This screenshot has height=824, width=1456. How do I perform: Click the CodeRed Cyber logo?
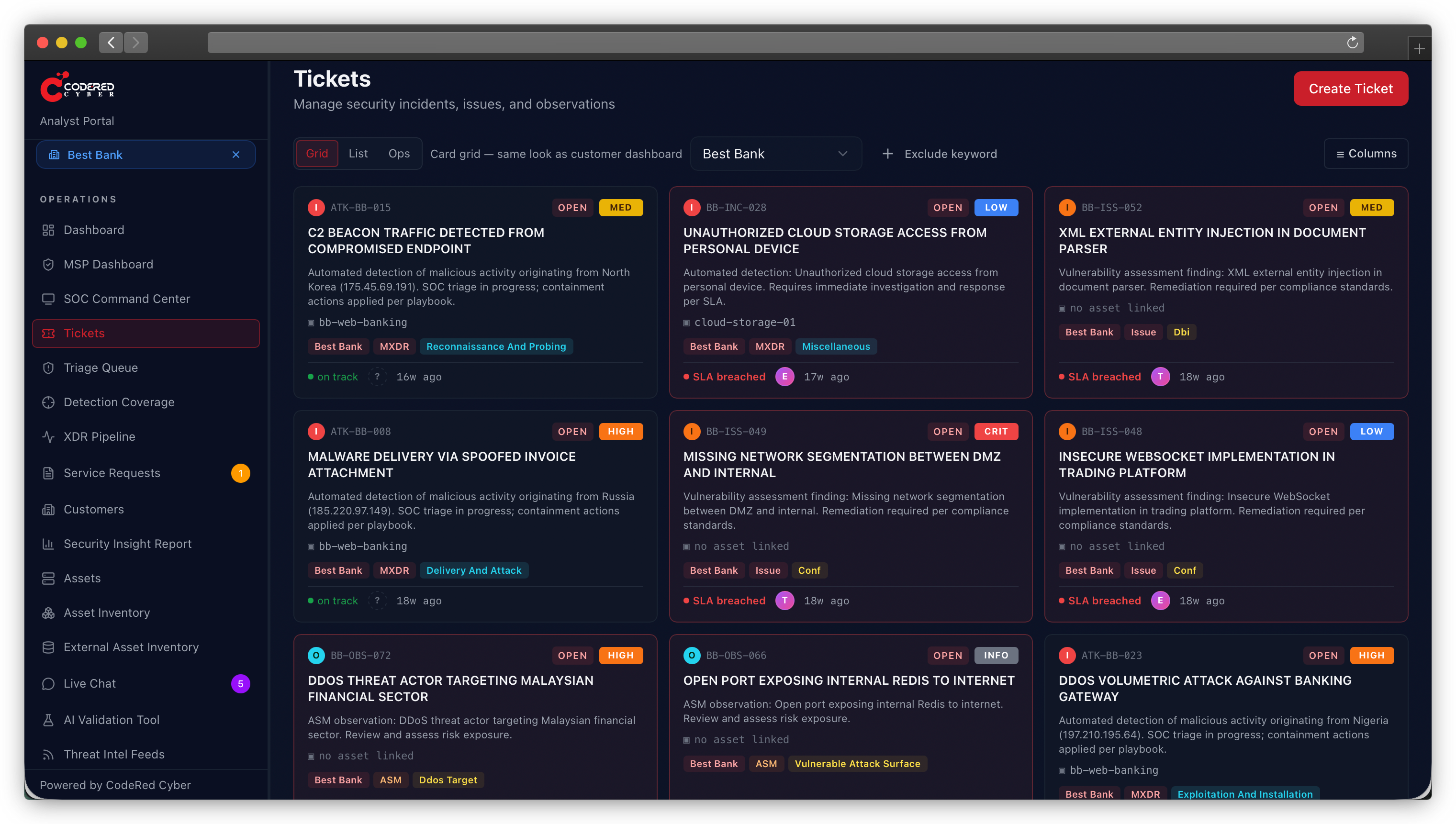(77, 87)
